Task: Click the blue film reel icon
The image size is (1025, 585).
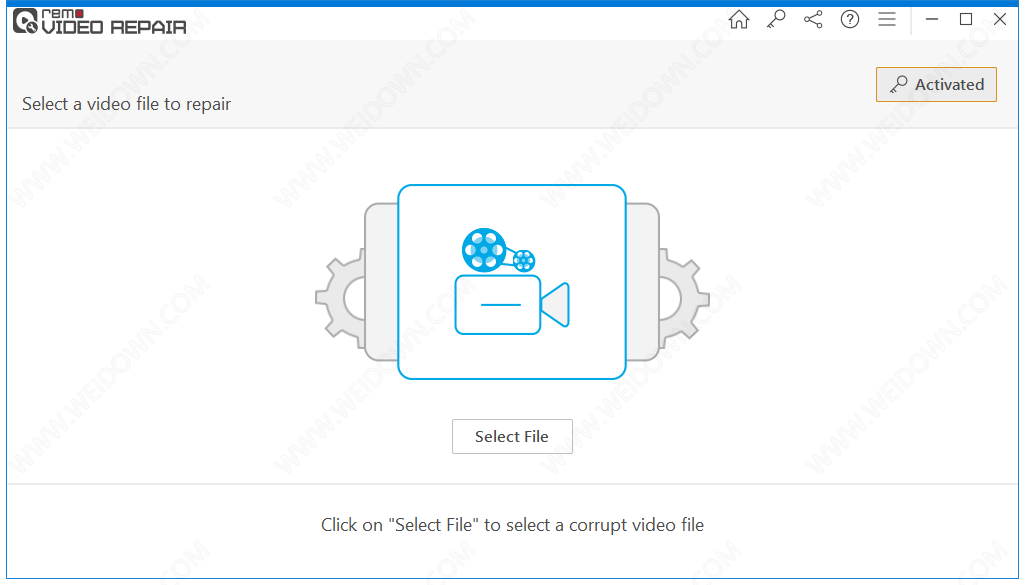Action: (484, 250)
